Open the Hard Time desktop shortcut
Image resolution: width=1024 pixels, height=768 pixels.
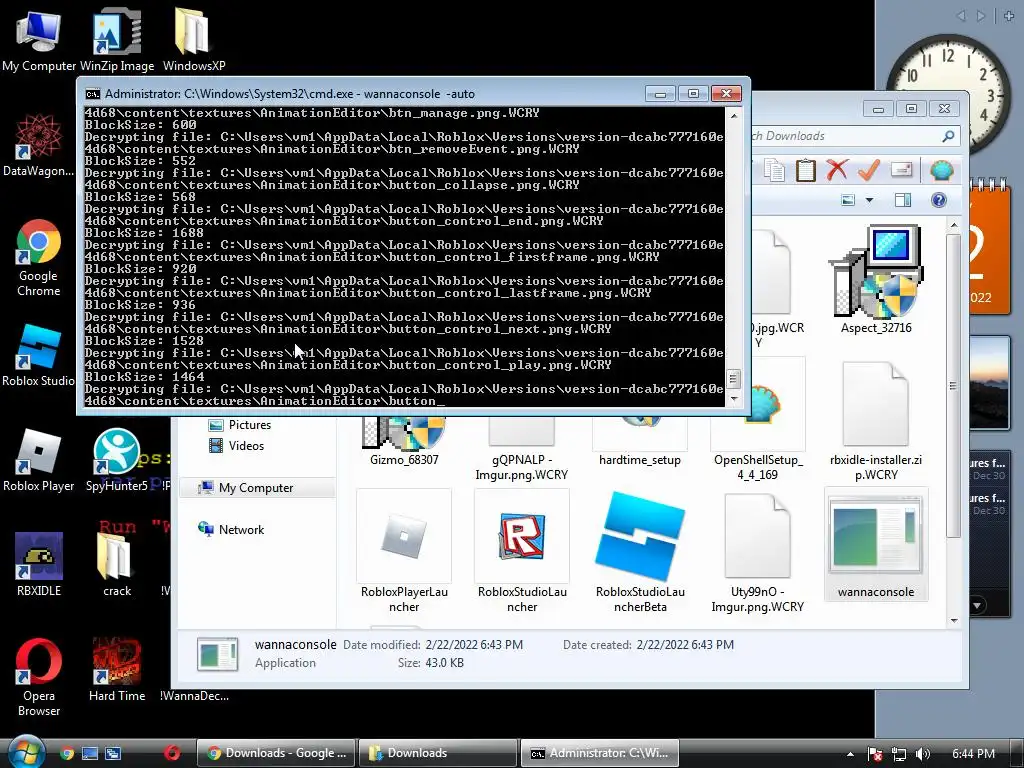click(117, 670)
